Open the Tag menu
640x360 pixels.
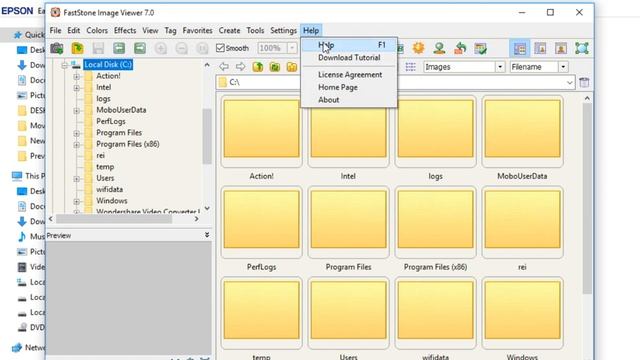point(171,31)
